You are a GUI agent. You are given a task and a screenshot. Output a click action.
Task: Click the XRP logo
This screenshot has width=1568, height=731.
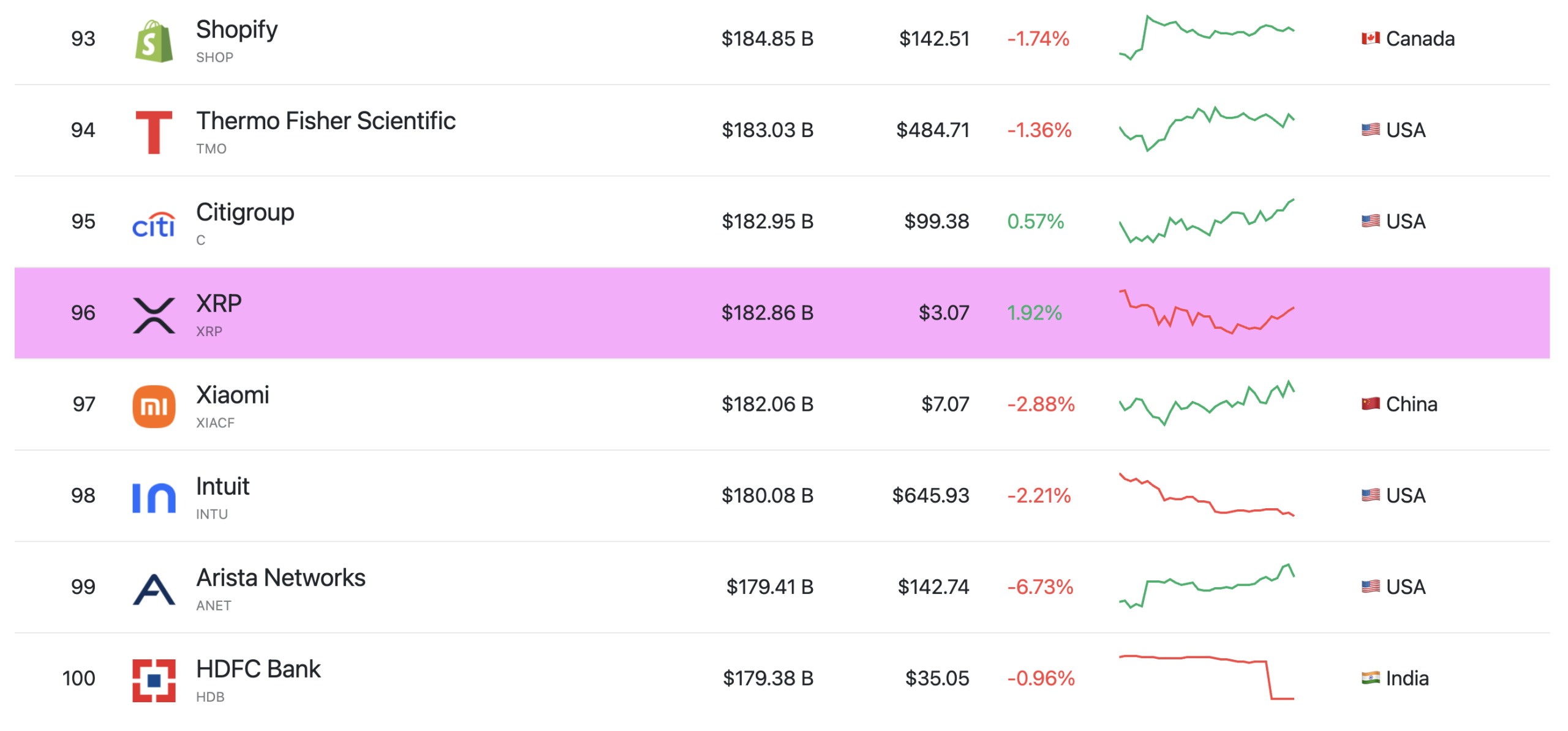coord(153,313)
